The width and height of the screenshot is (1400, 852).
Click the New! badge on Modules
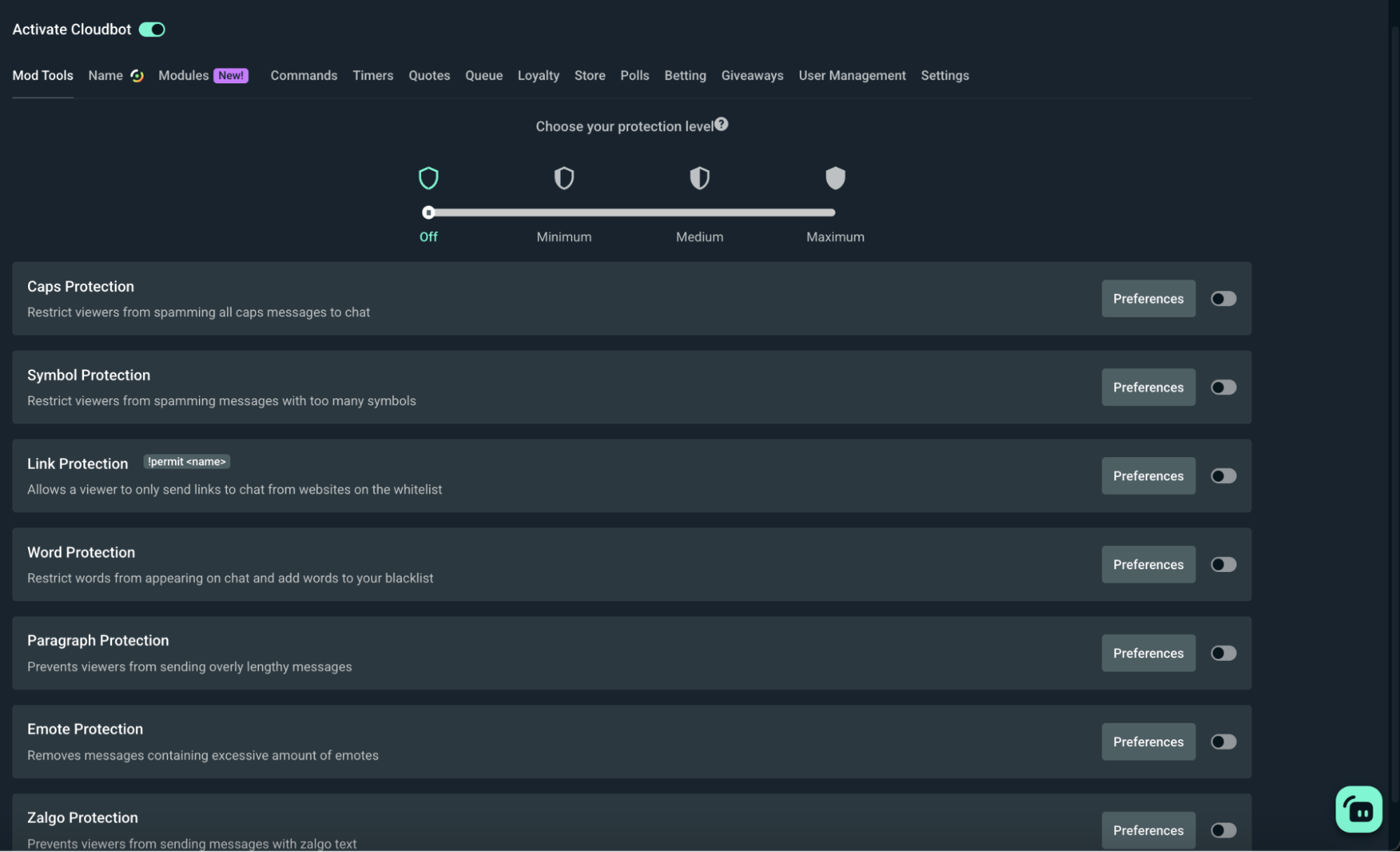(x=231, y=75)
